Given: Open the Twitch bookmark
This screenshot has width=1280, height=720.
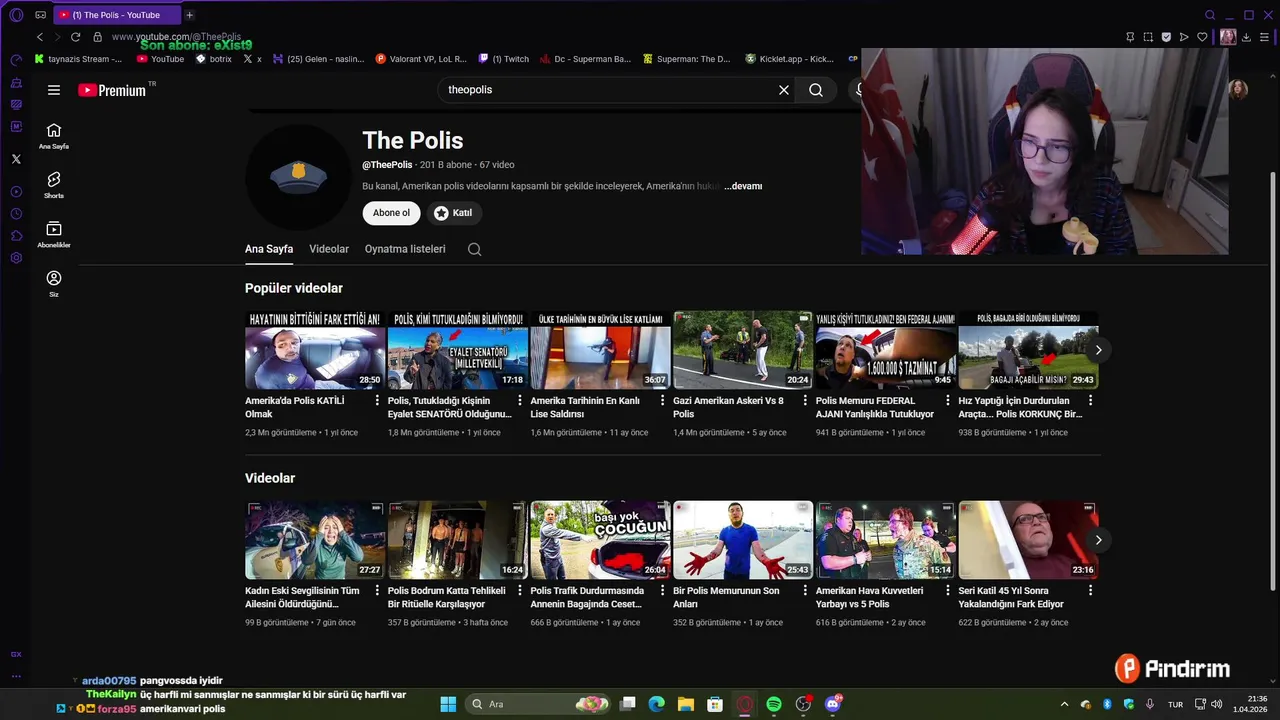Looking at the screenshot, I should (504, 59).
